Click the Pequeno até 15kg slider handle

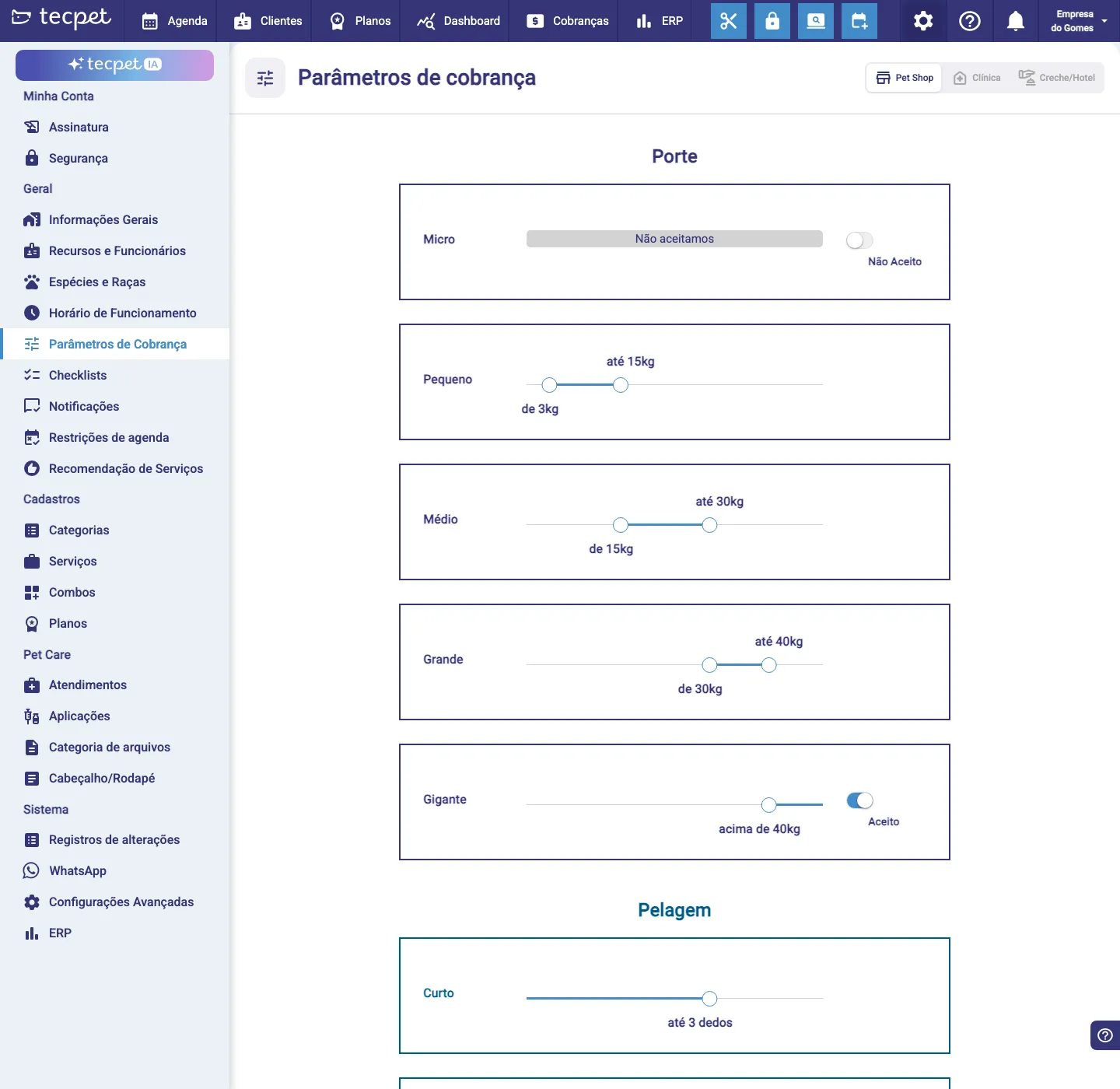coord(621,385)
